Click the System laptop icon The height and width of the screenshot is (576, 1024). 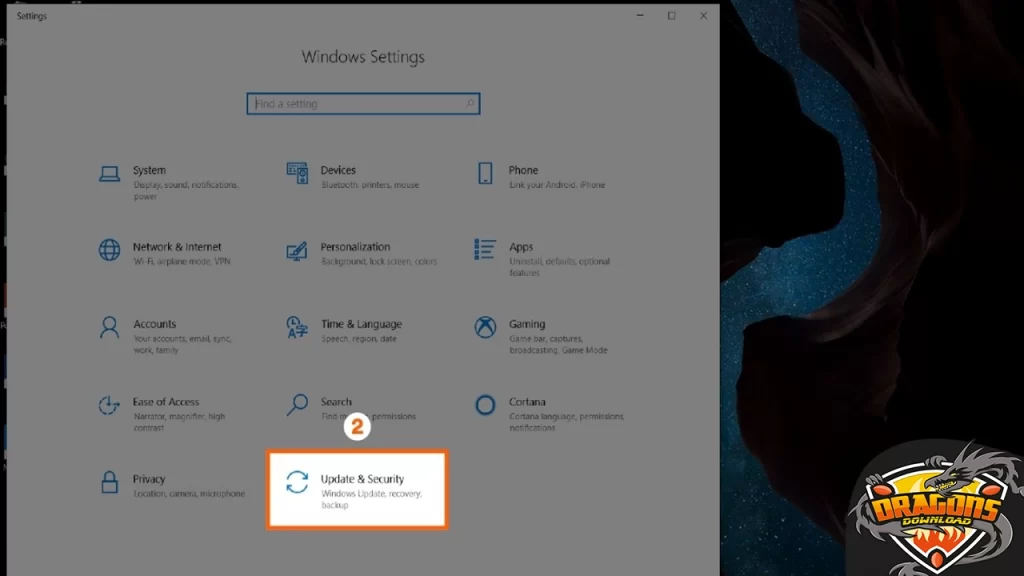pyautogui.click(x=109, y=174)
